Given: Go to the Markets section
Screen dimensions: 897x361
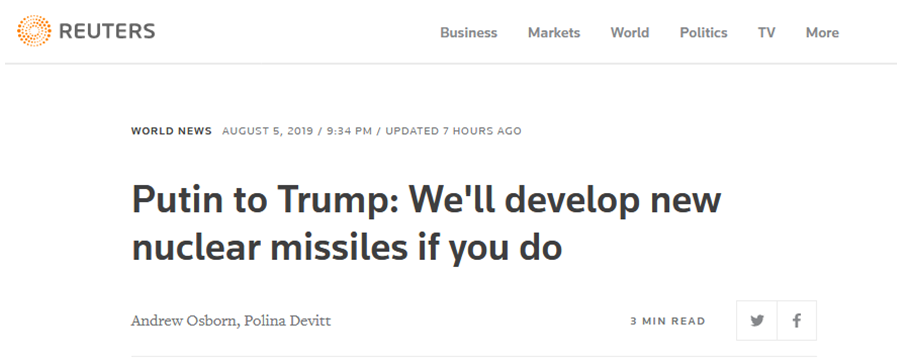Looking at the screenshot, I should tap(554, 33).
